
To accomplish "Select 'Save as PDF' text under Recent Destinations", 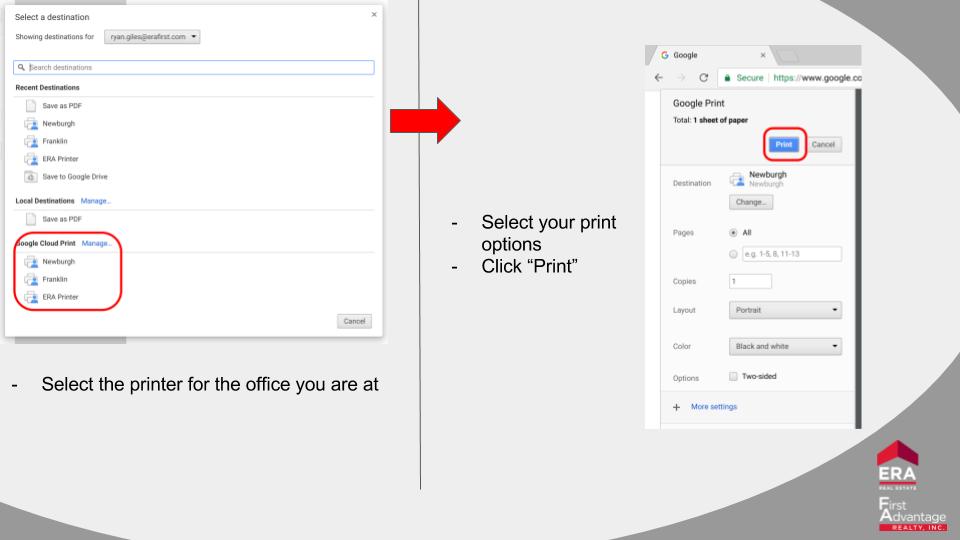I will click(x=62, y=106).
